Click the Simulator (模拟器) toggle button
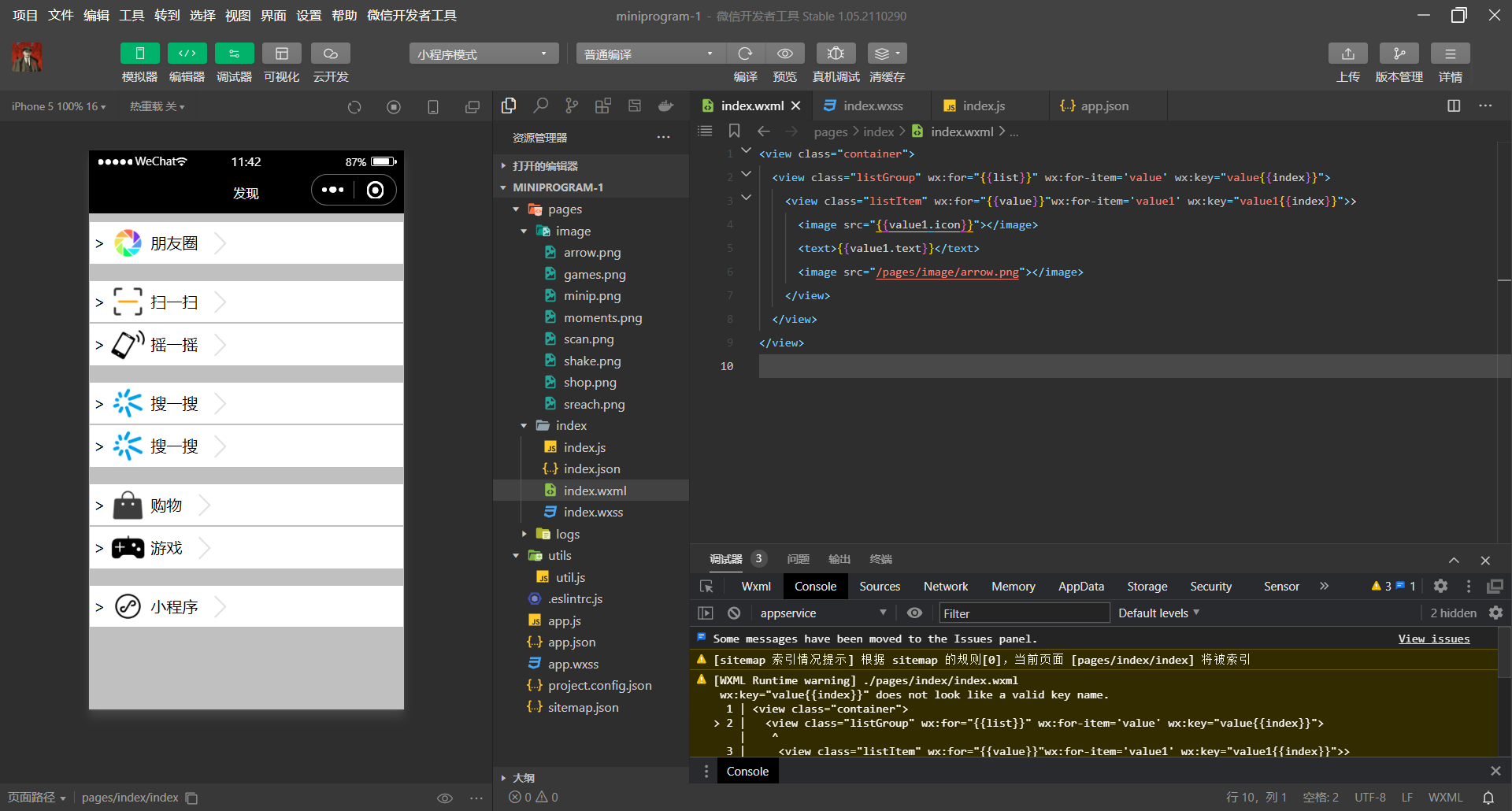The width and height of the screenshot is (1512, 811). coord(139,54)
